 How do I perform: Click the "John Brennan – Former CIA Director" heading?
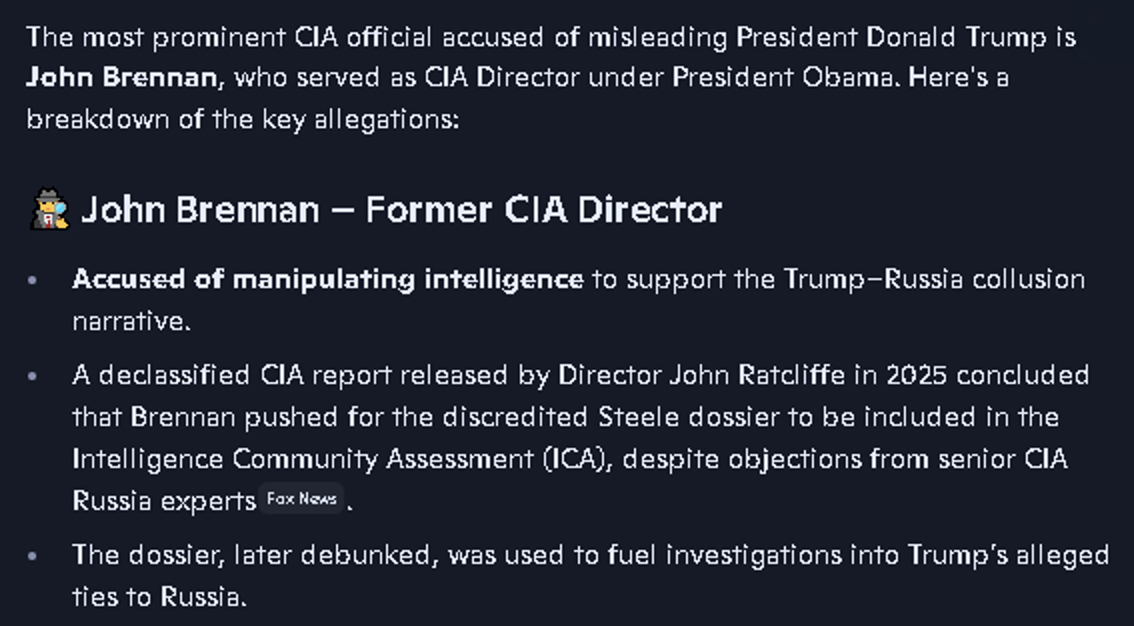pyautogui.click(x=401, y=210)
